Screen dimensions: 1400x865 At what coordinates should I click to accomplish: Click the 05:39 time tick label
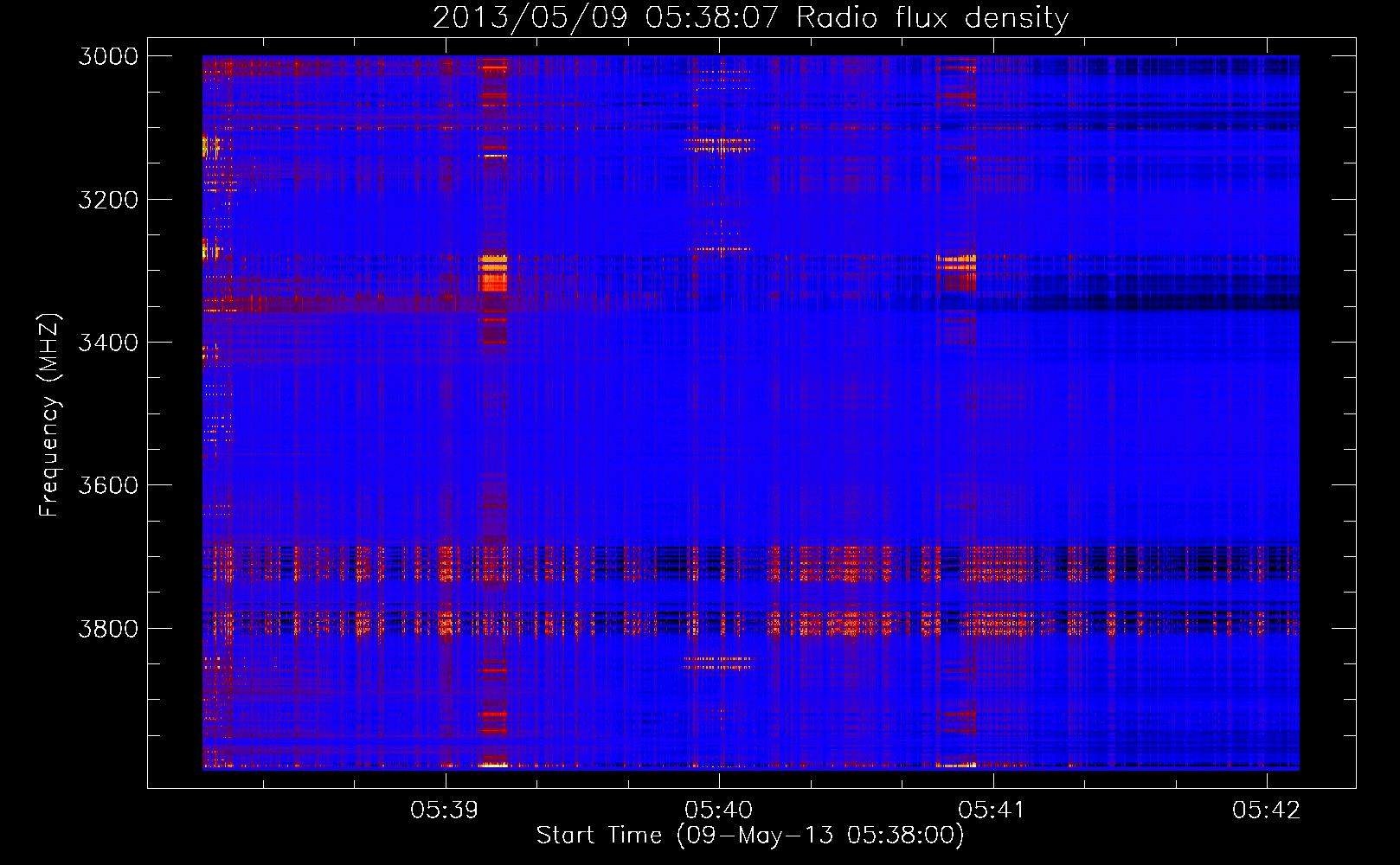(x=445, y=810)
